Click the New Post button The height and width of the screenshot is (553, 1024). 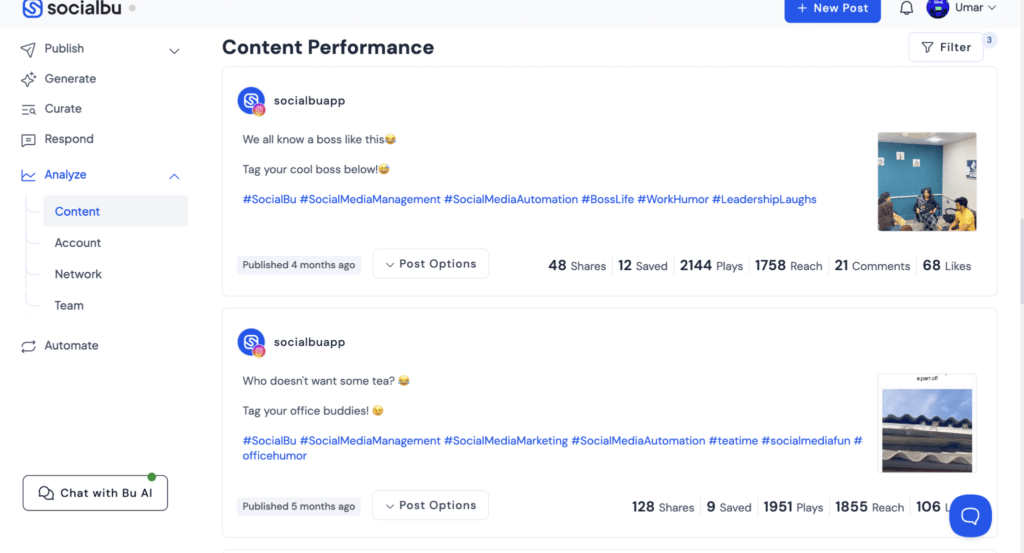click(832, 9)
